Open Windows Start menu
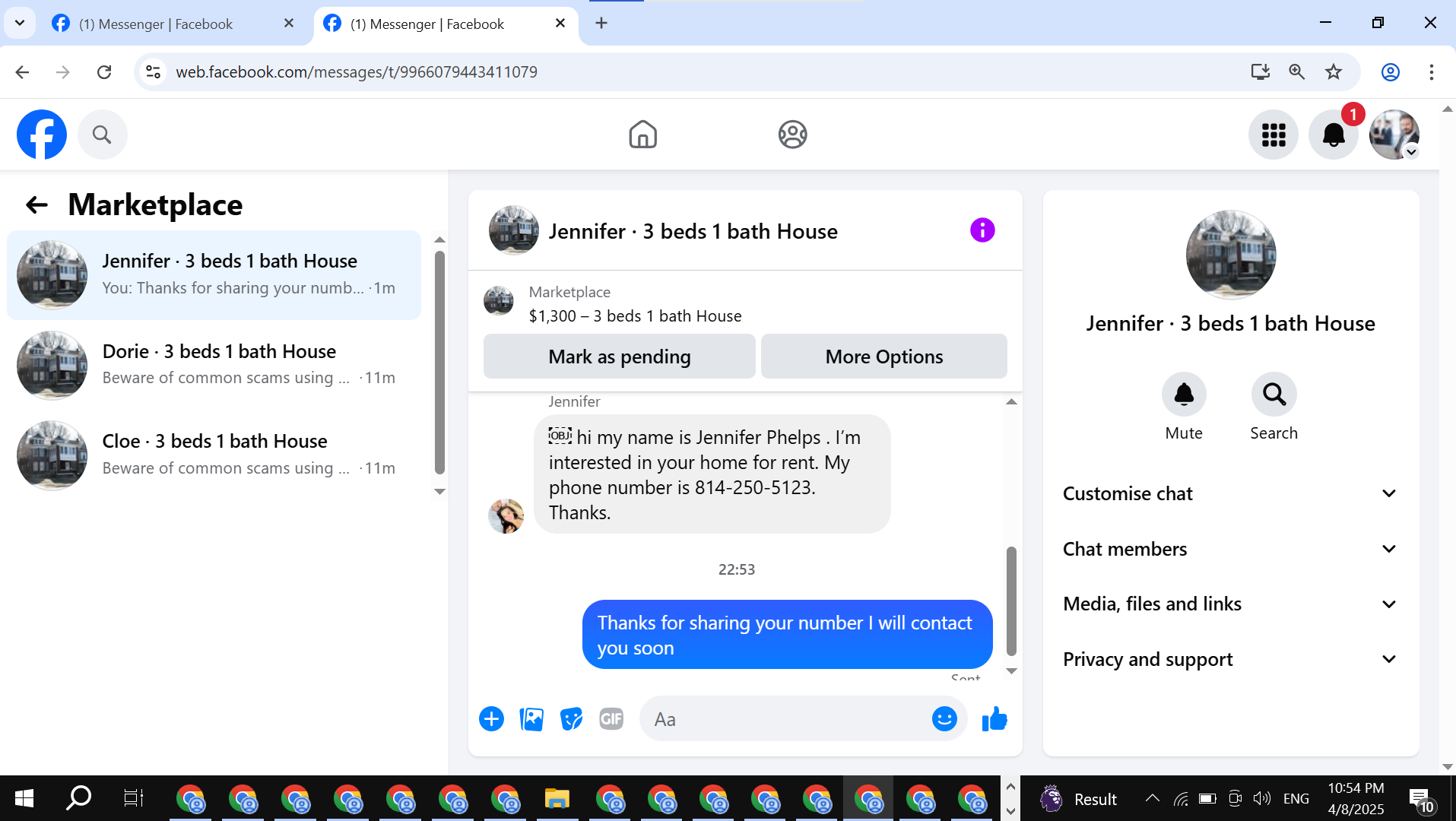The height and width of the screenshot is (821, 1456). tap(24, 798)
